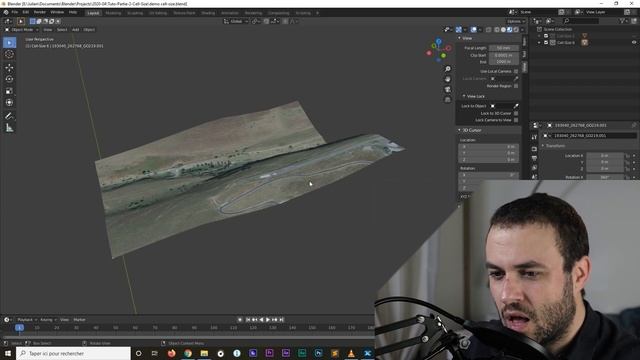
Task: Select the Measure tool
Action: pos(9,128)
